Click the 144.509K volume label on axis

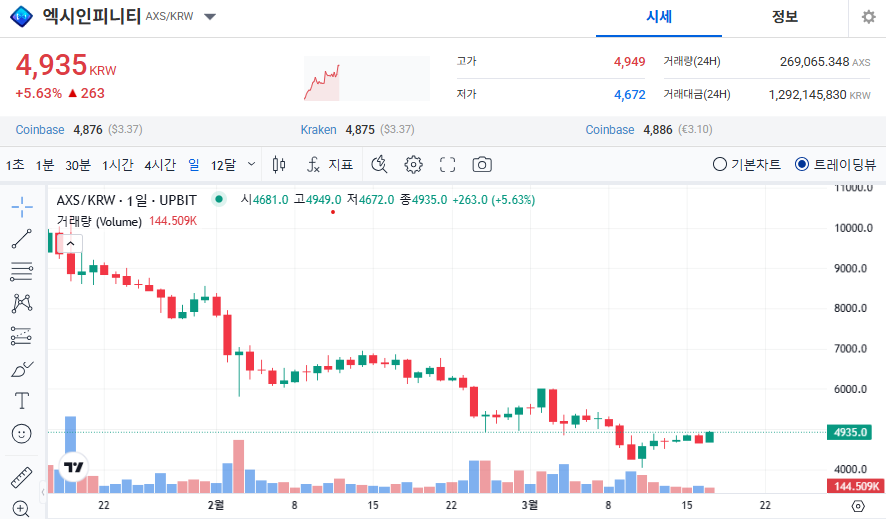856,486
